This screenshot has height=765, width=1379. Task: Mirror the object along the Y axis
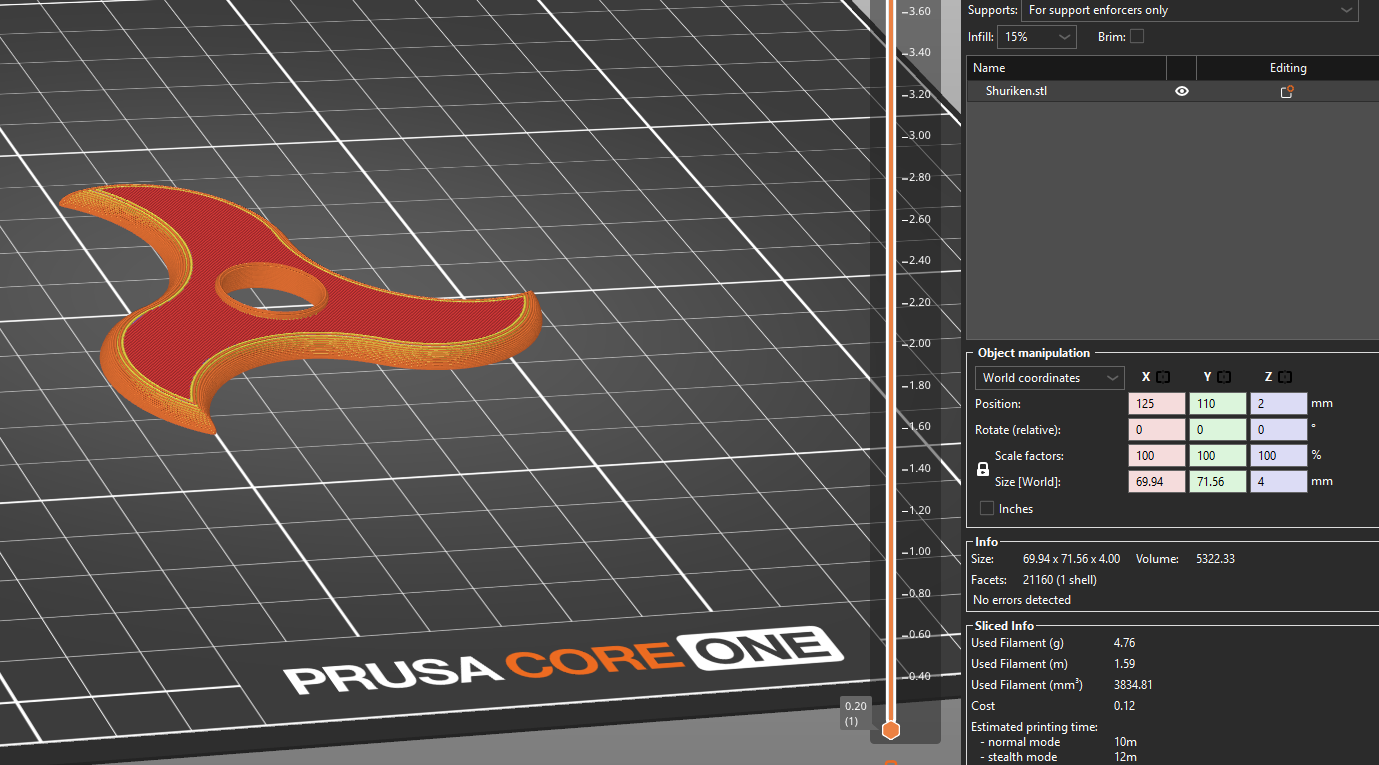(x=1224, y=377)
